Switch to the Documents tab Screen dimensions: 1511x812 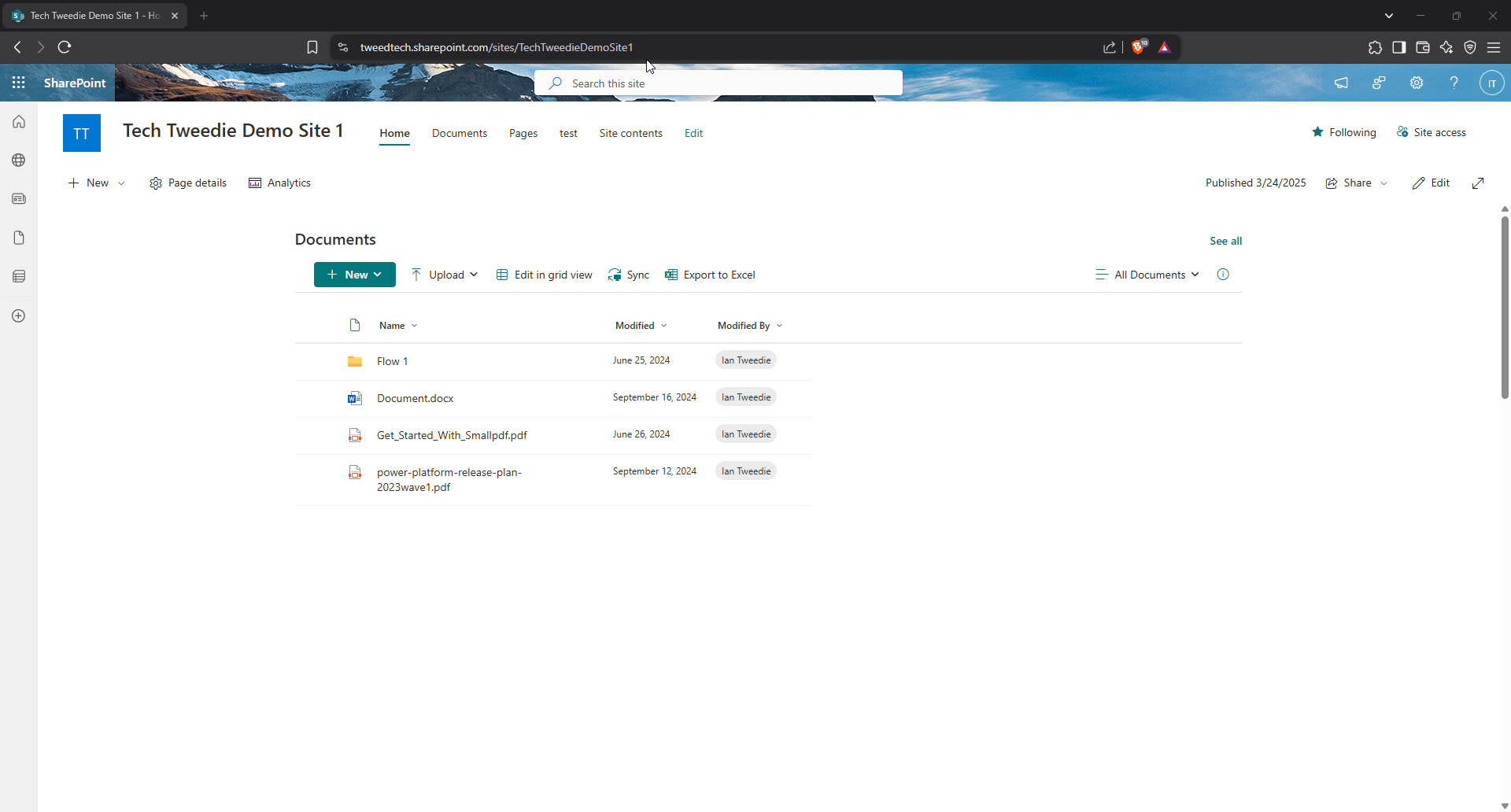pyautogui.click(x=460, y=133)
